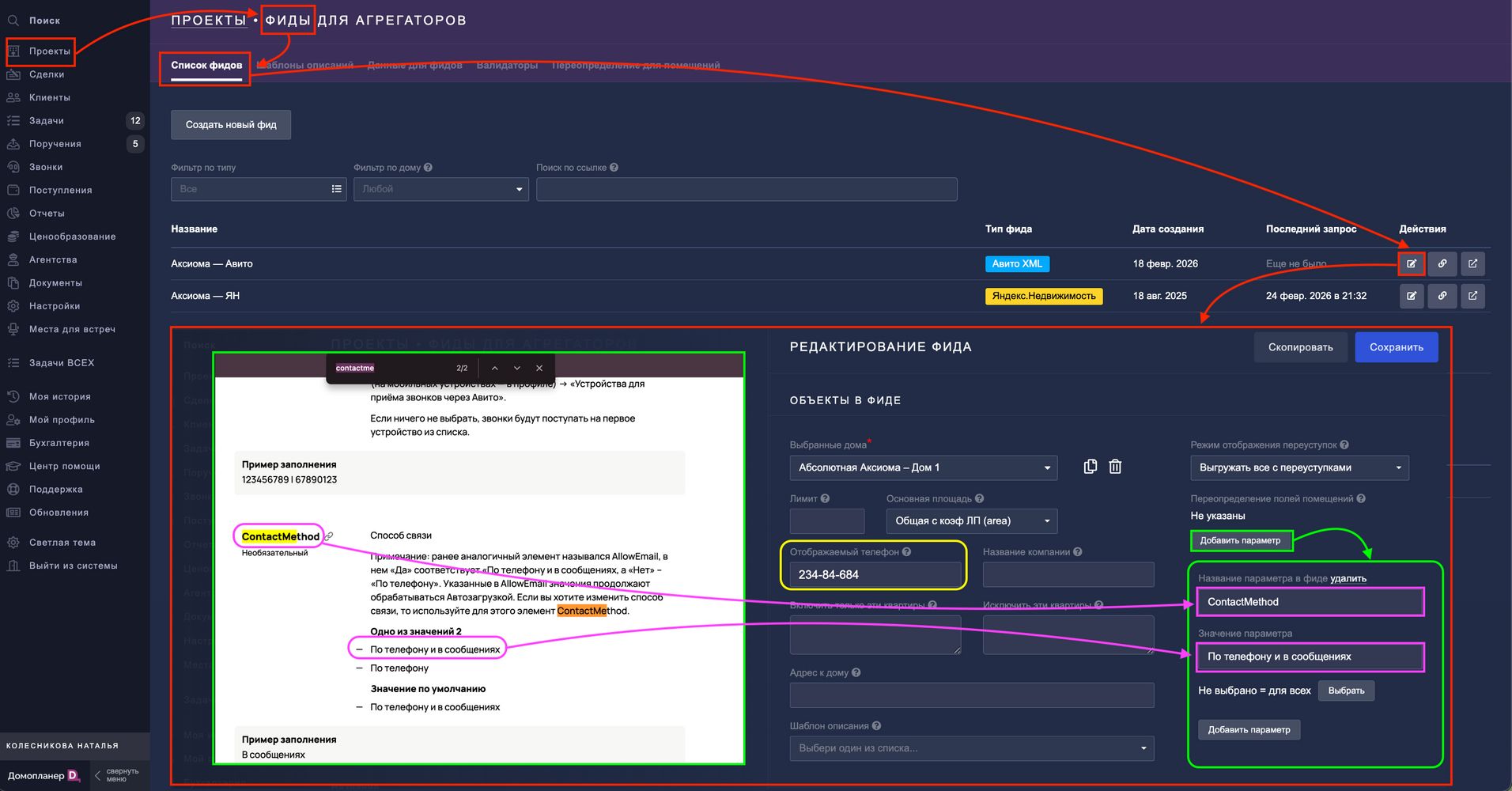Click copy-link icon for Аксиома — Авито feed
Screen dimensions: 1512x791
[1442, 263]
